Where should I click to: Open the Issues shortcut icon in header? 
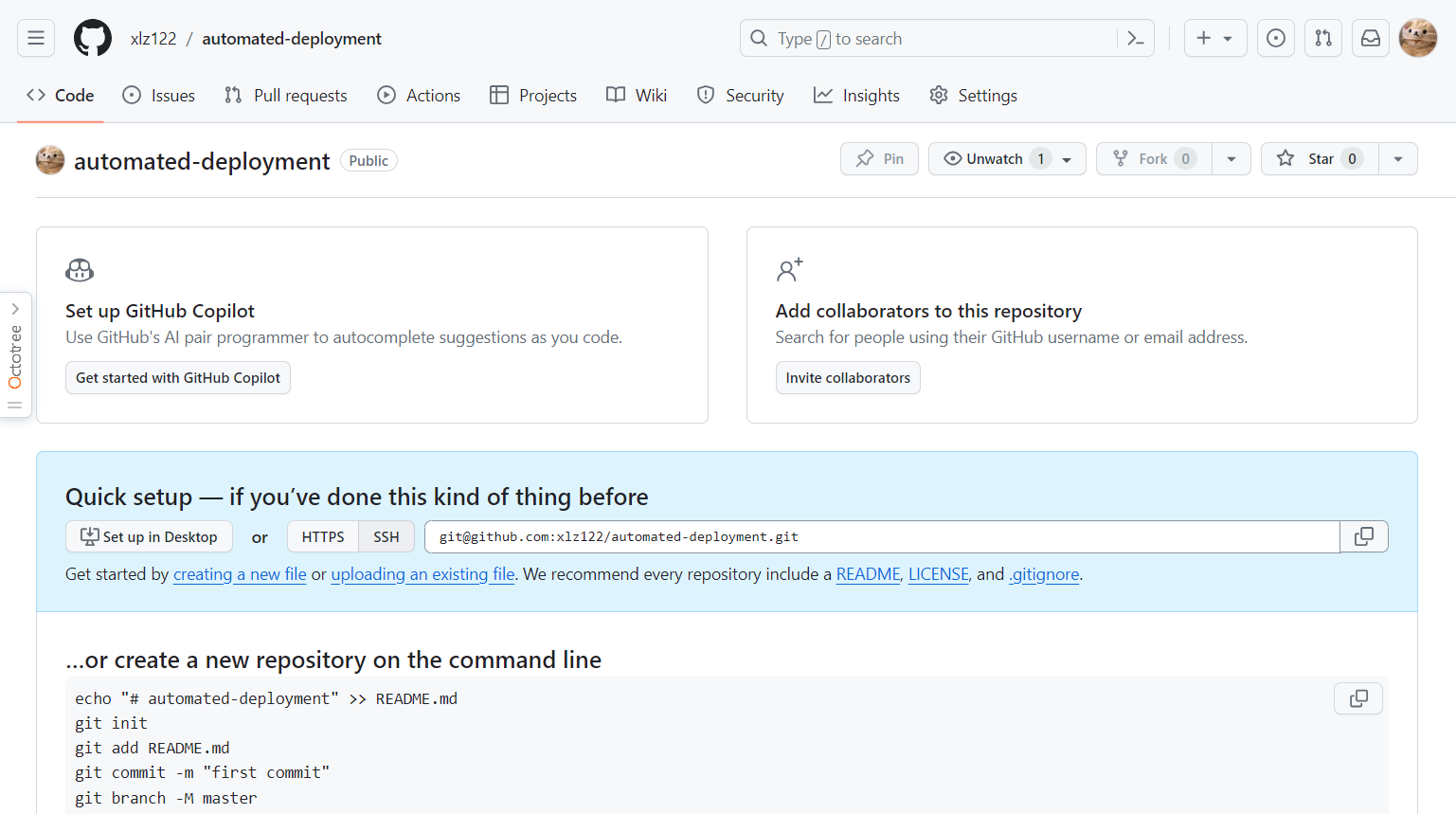point(1276,38)
